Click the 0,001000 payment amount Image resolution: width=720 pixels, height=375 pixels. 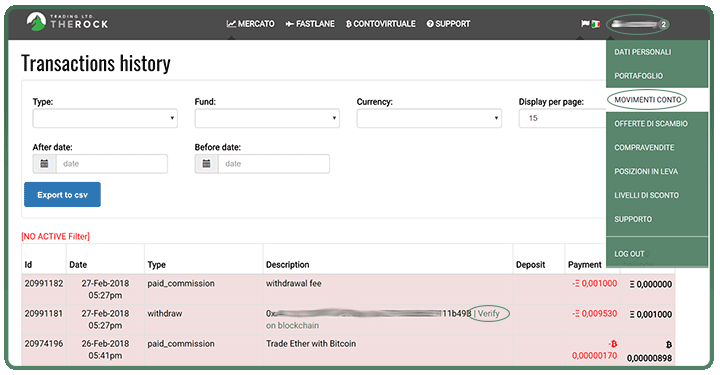(x=595, y=284)
